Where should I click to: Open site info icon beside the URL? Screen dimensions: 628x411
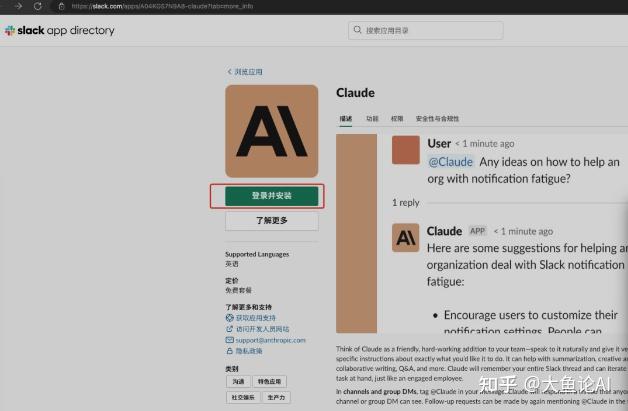pyautogui.click(x=61, y=6)
